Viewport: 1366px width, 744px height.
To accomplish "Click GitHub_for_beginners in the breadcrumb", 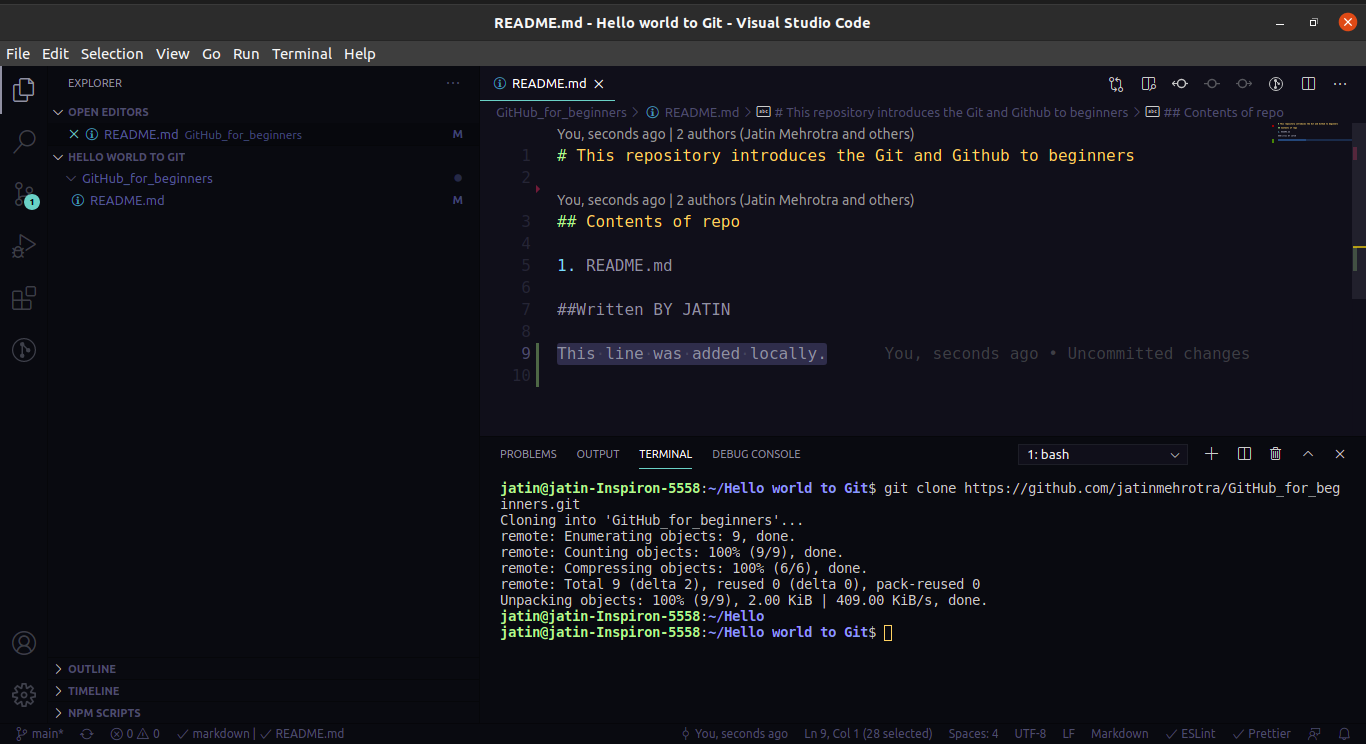I will click(x=561, y=113).
